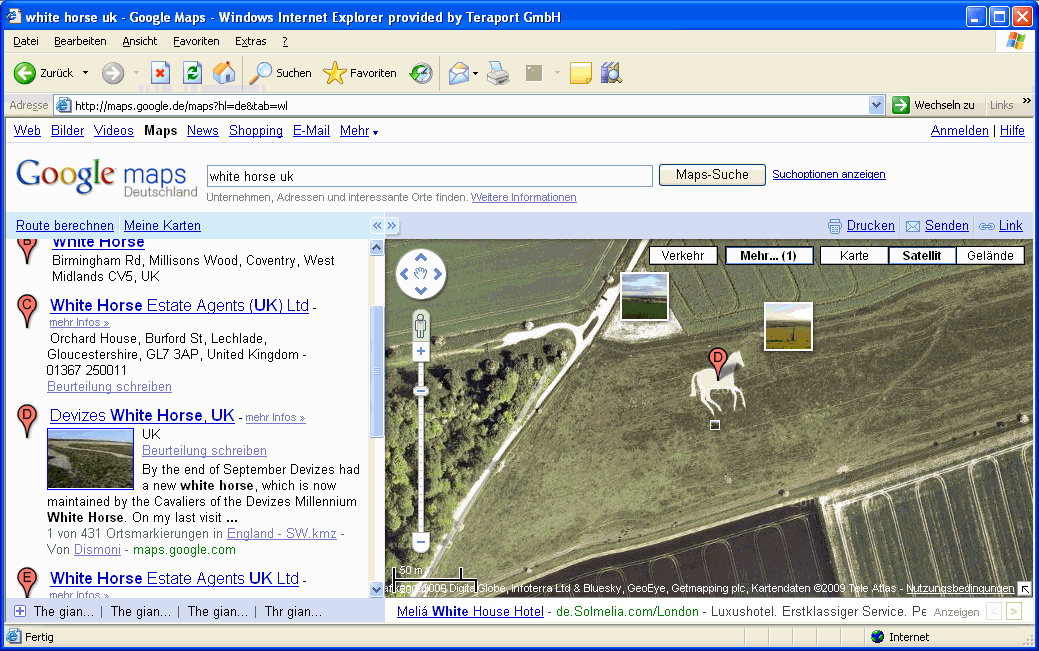Click the Zurück back arrow icon
Viewport: 1039px width, 651px height.
[x=25, y=73]
